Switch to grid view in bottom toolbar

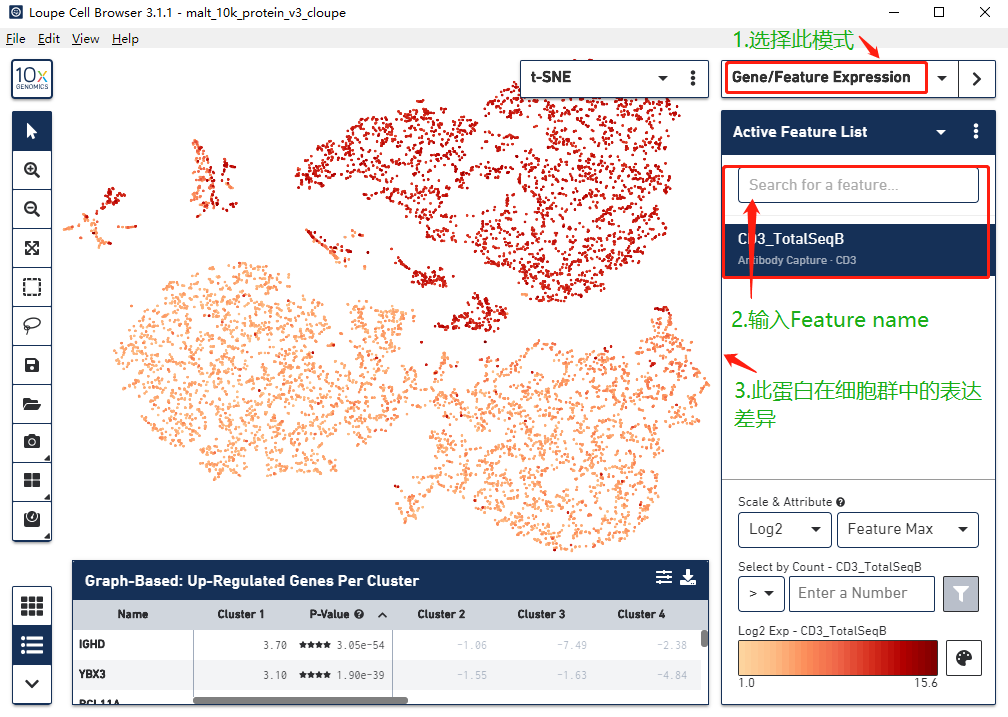click(31, 605)
